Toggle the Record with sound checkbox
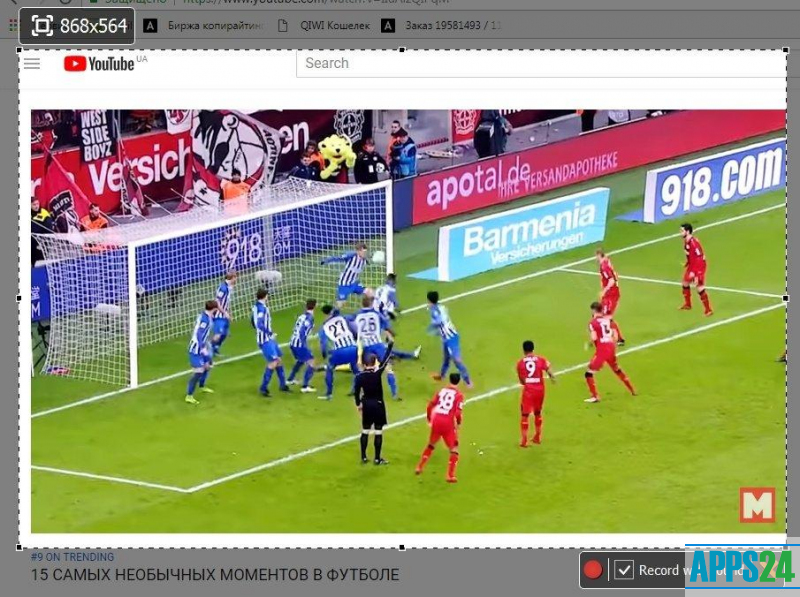Viewport: 800px width, 597px height. (x=623, y=570)
